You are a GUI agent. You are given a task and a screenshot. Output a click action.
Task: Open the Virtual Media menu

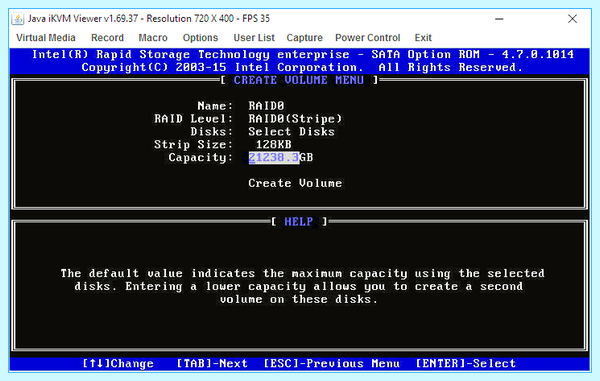pyautogui.click(x=46, y=38)
